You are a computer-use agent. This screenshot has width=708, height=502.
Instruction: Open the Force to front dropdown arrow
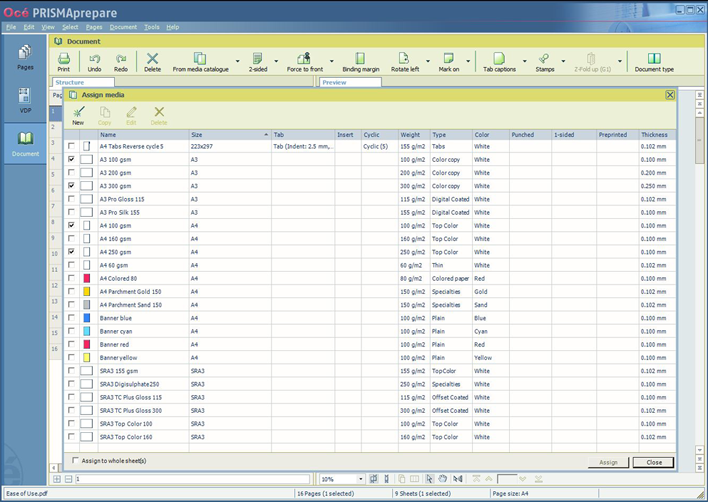331,61
